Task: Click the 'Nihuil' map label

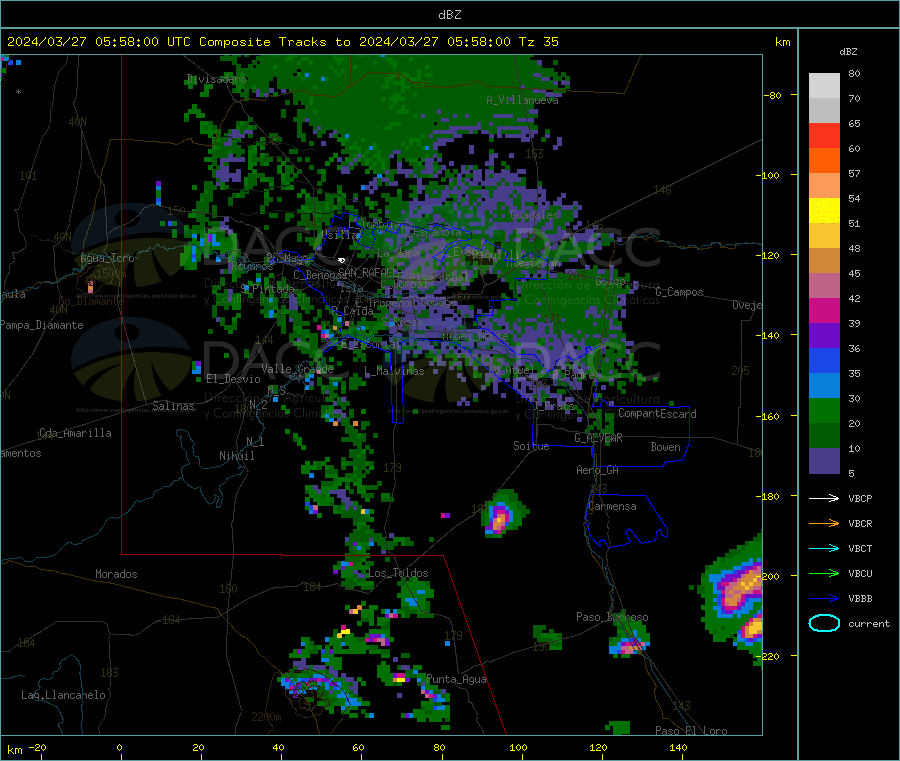Action: (236, 456)
